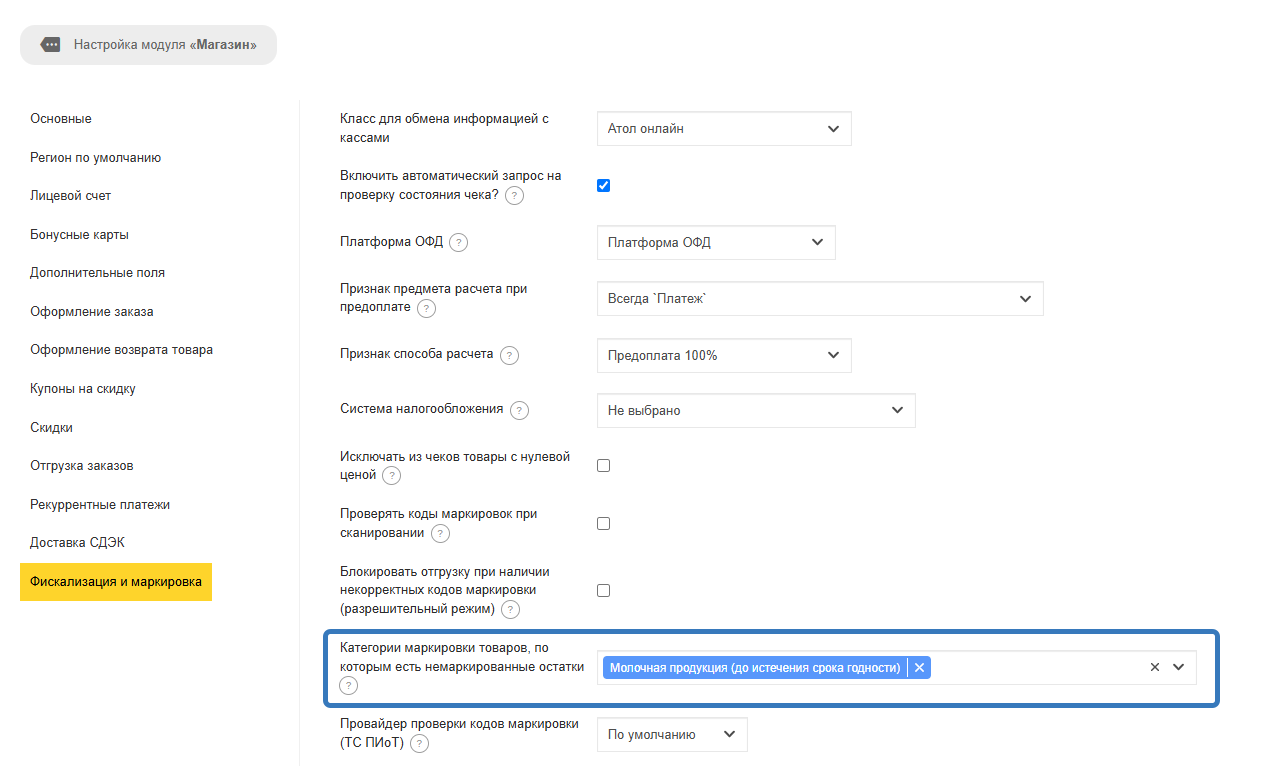Expand the Предоплата 100% dropdown
The image size is (1264, 766).
(724, 355)
